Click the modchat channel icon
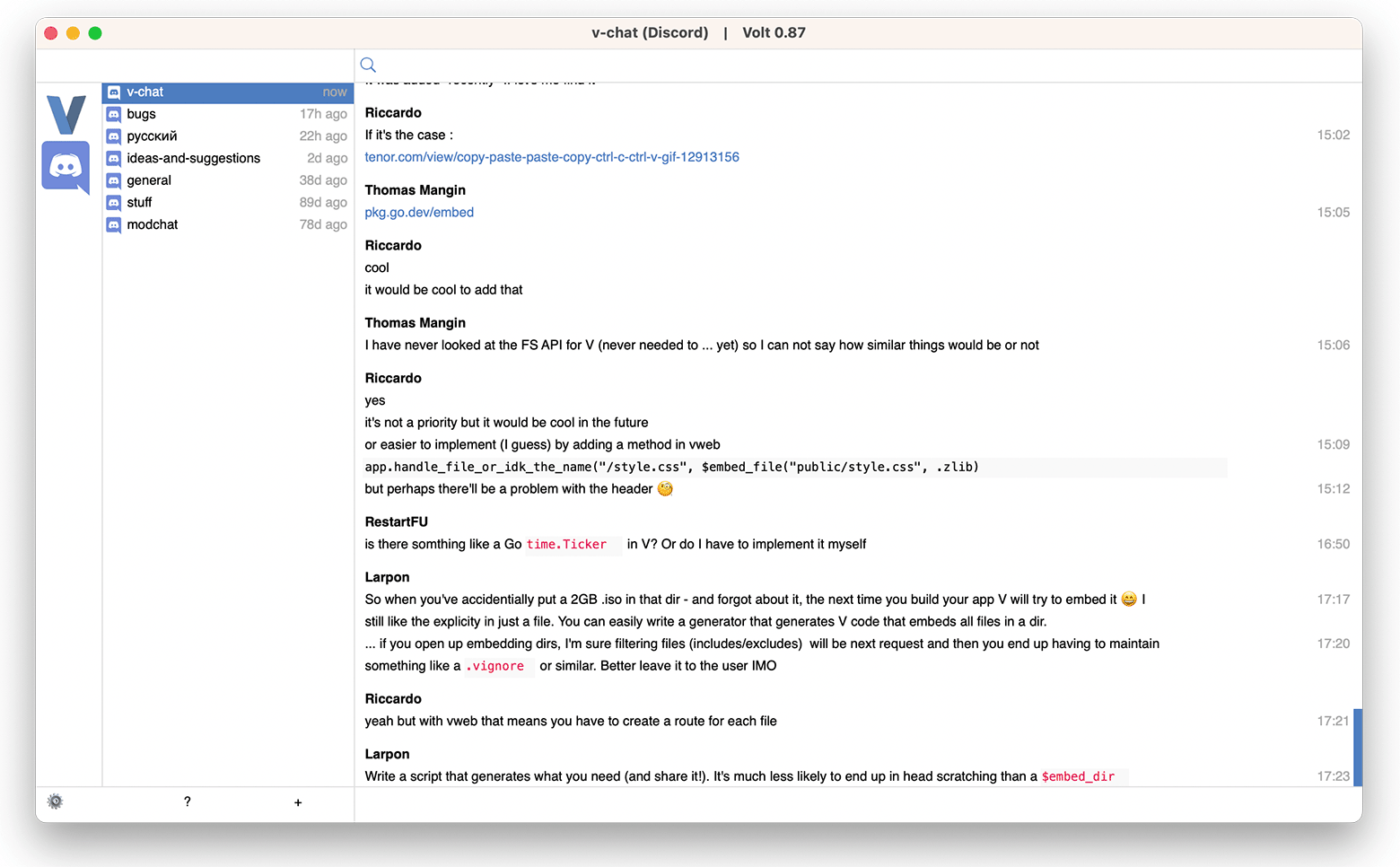1400x867 pixels. 114,224
